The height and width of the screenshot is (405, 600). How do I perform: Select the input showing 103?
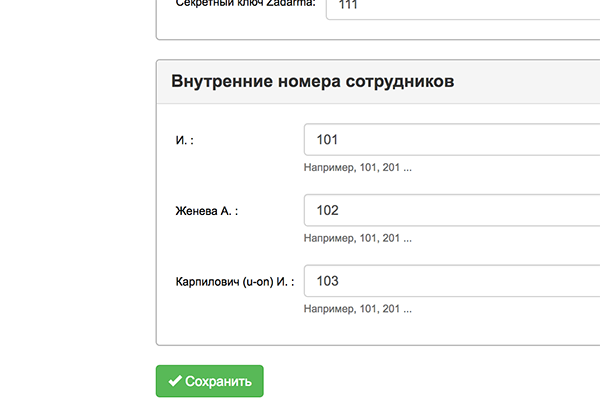450,282
